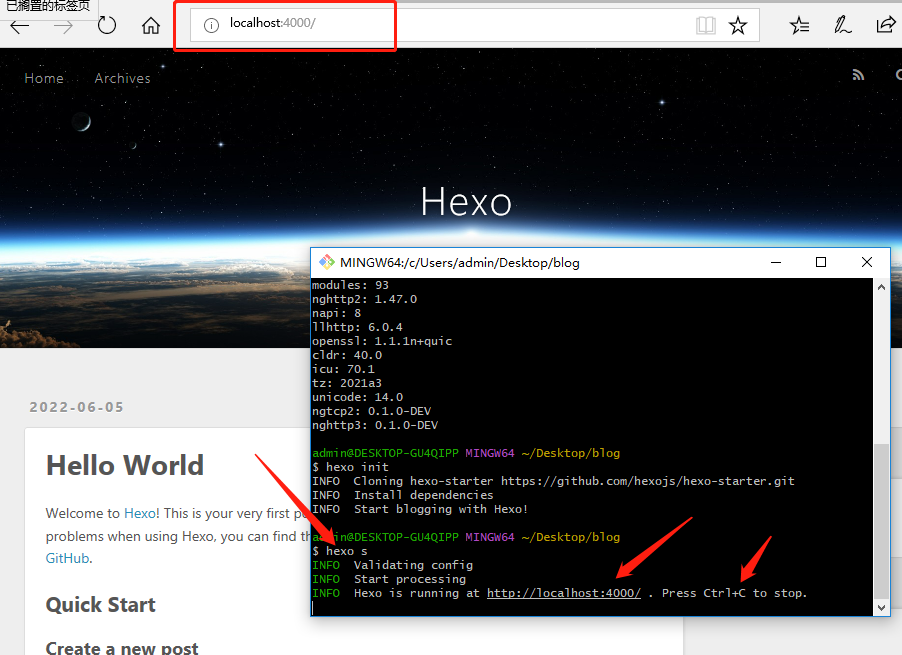This screenshot has width=902, height=655.
Task: Minimize the MINGW64 terminal window
Action: point(776,262)
